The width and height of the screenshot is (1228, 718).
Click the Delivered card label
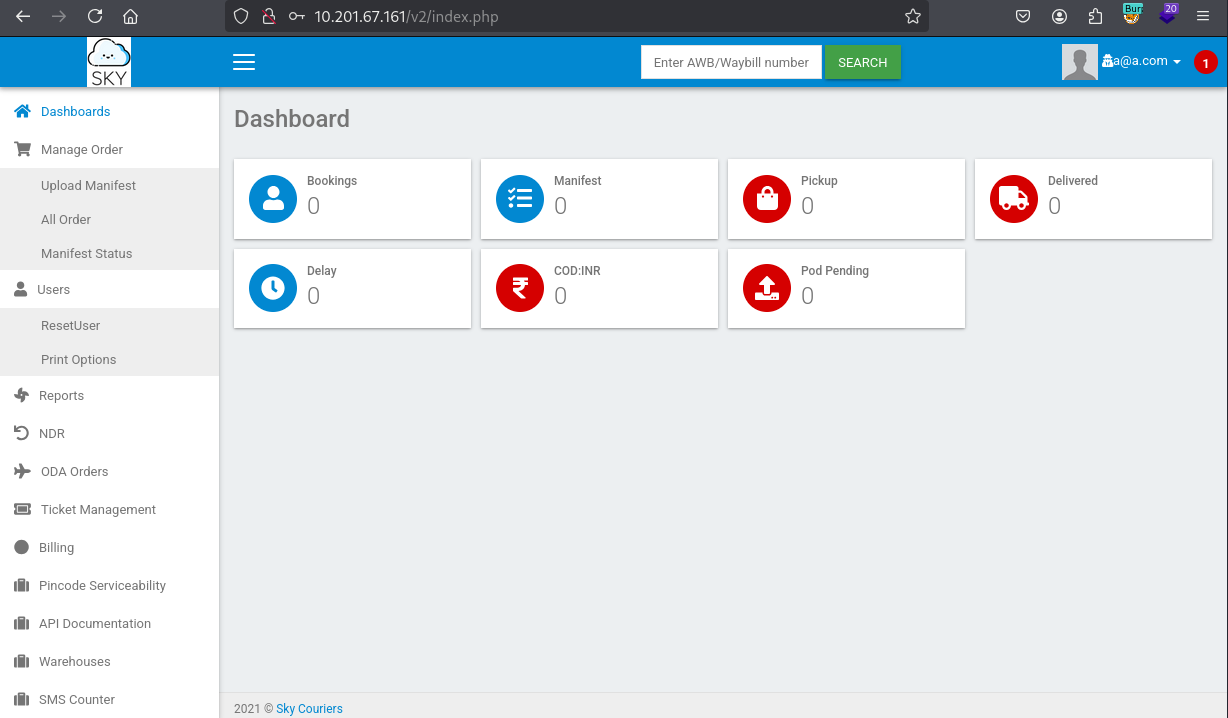[x=1073, y=181]
